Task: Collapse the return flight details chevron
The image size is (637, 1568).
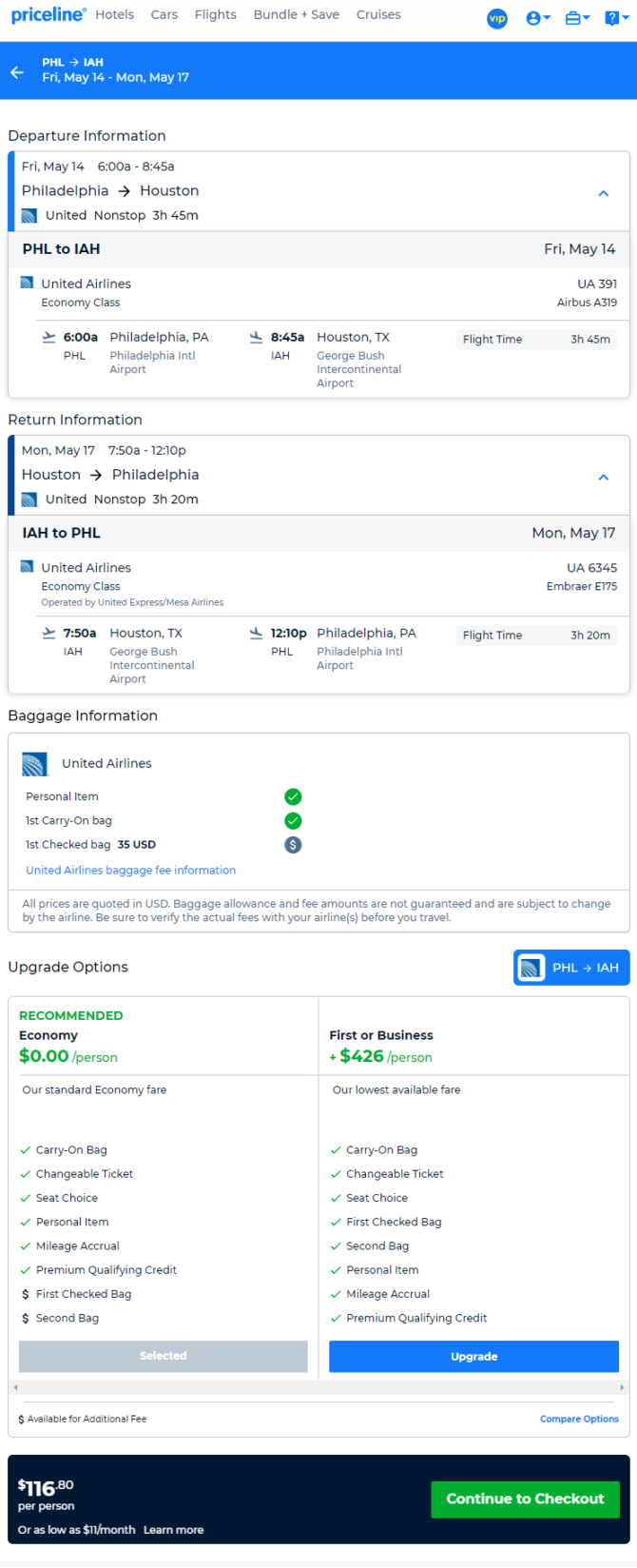Action: pos(603,477)
